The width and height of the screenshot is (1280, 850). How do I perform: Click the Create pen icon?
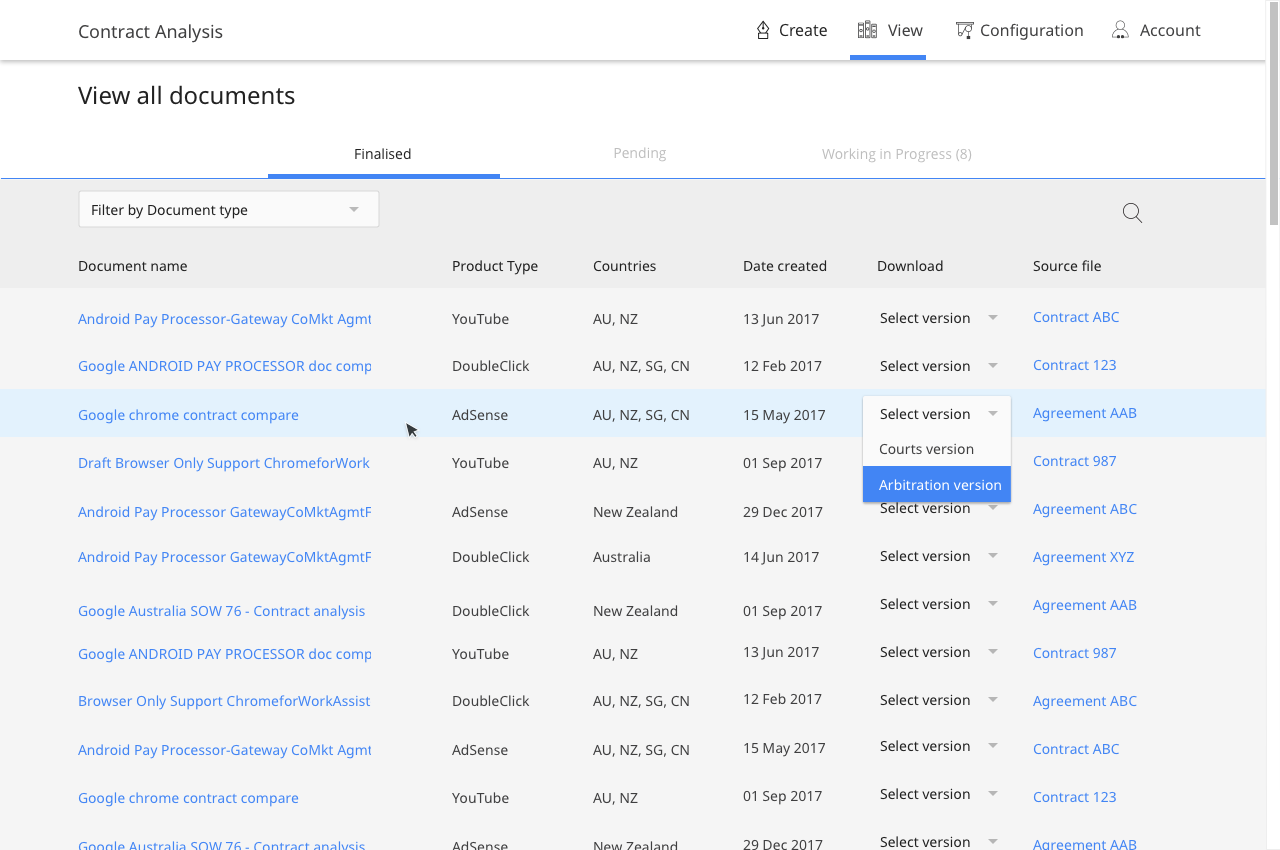(763, 30)
